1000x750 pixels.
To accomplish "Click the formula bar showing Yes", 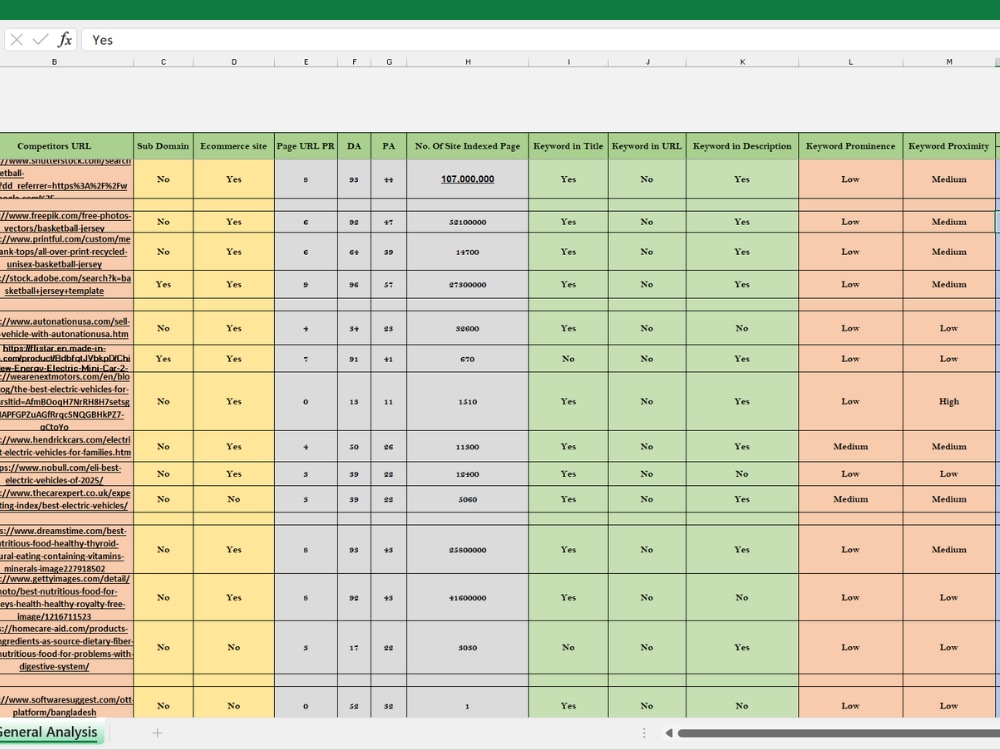I will tap(541, 40).
